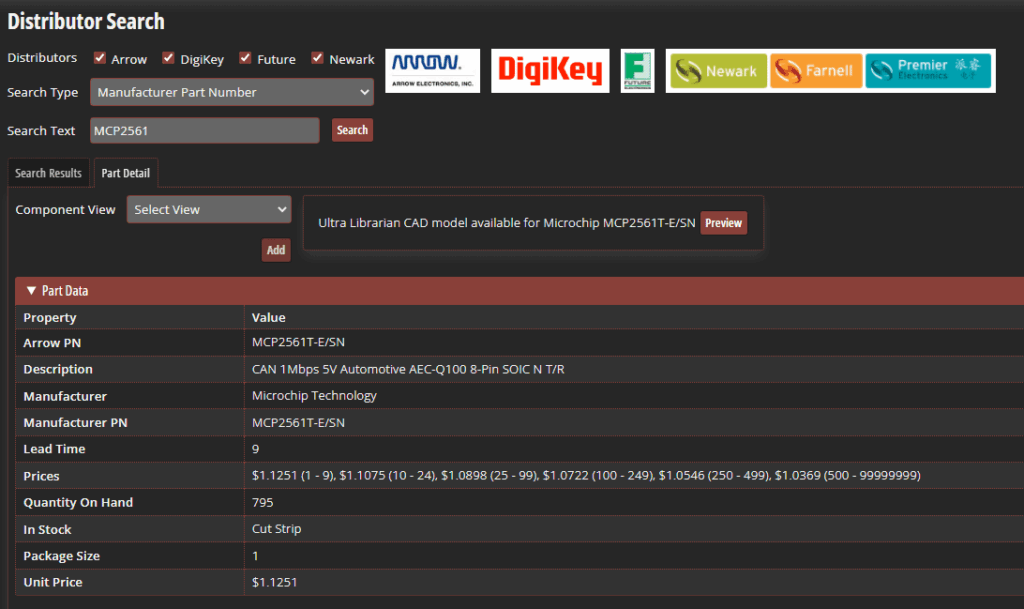Click the Cut Strip value

point(277,529)
